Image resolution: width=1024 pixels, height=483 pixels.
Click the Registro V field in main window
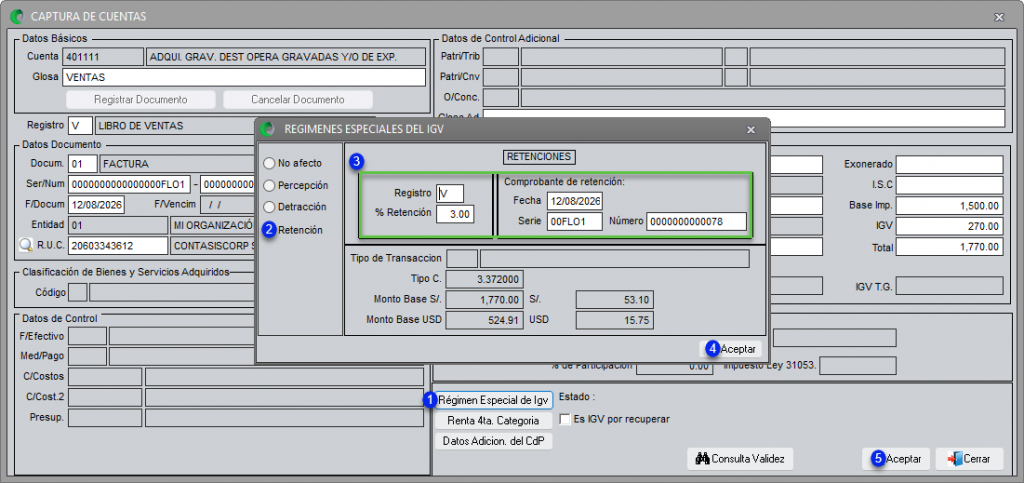coord(80,126)
